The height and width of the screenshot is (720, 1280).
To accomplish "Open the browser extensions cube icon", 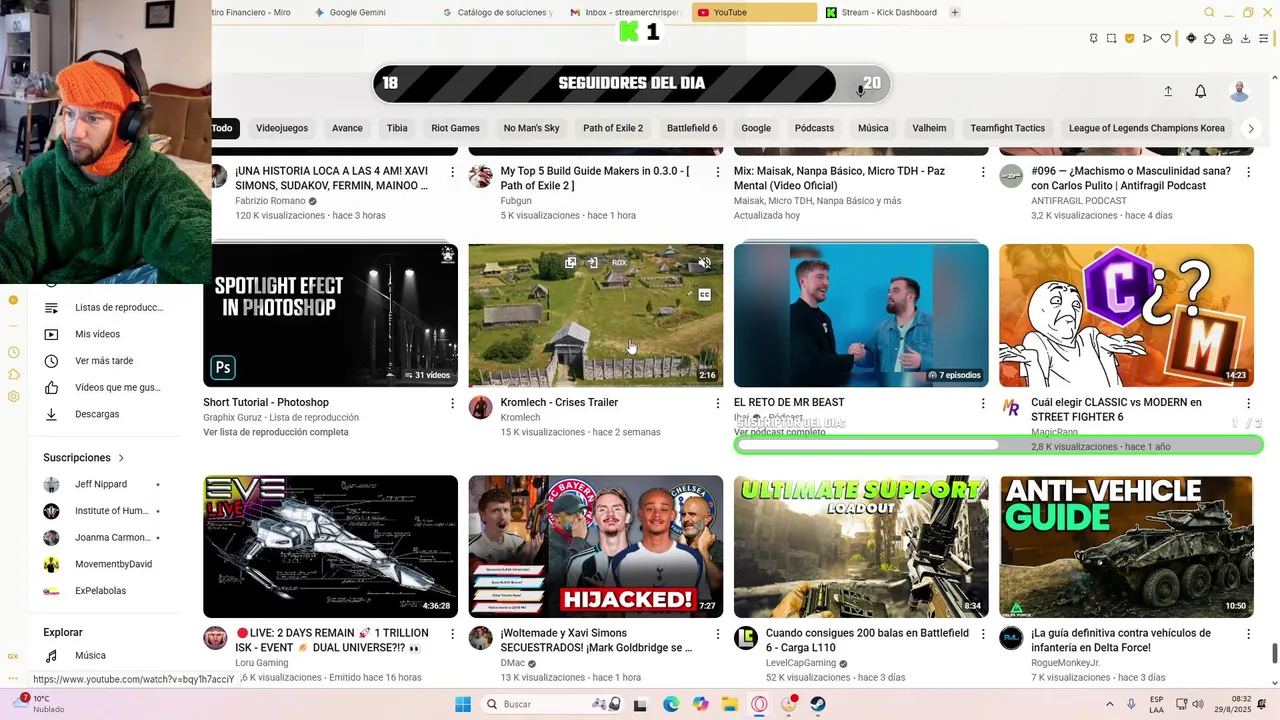I will tap(1209, 39).
